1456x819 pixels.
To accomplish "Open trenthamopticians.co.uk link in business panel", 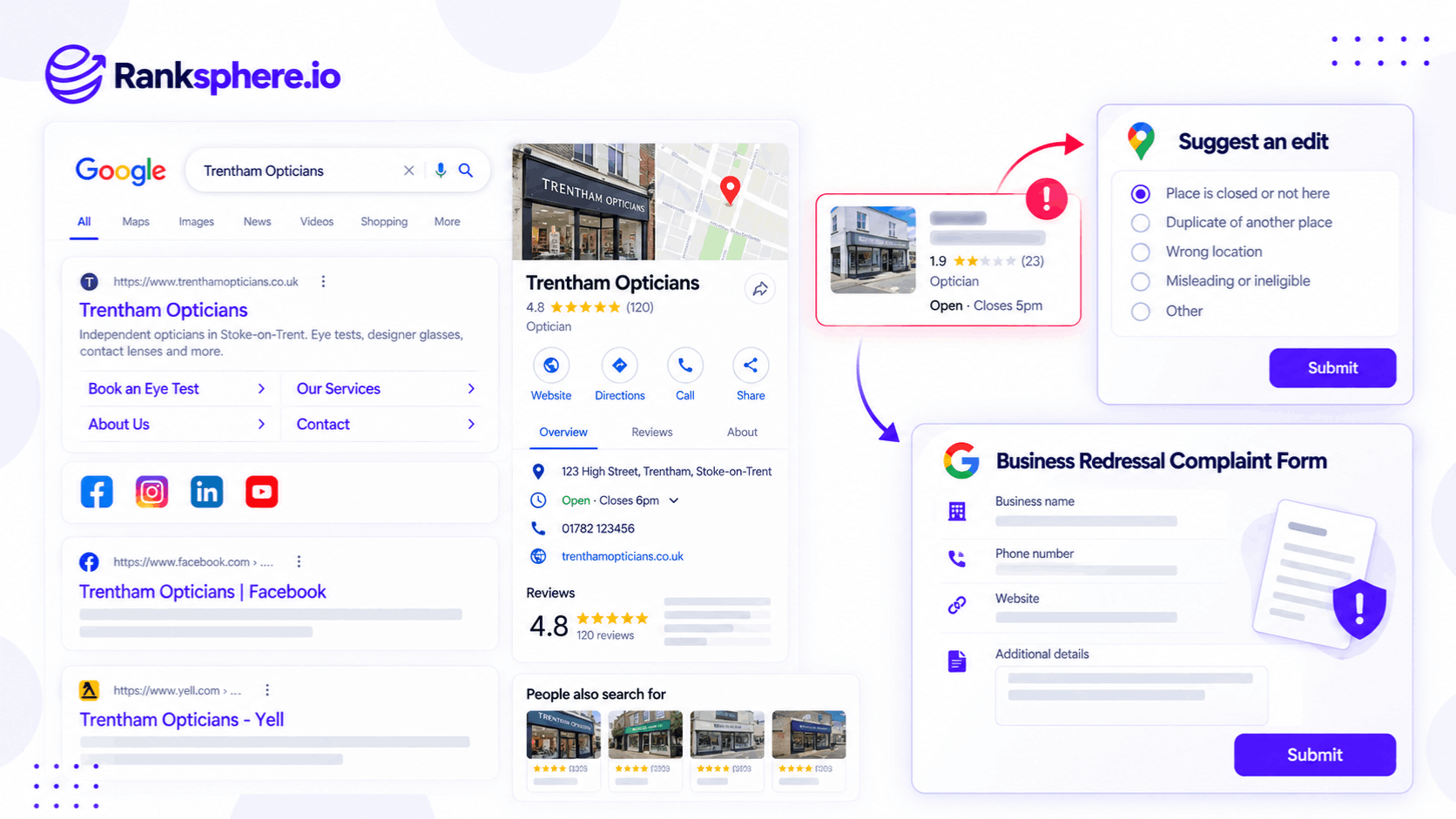I will click(623, 556).
